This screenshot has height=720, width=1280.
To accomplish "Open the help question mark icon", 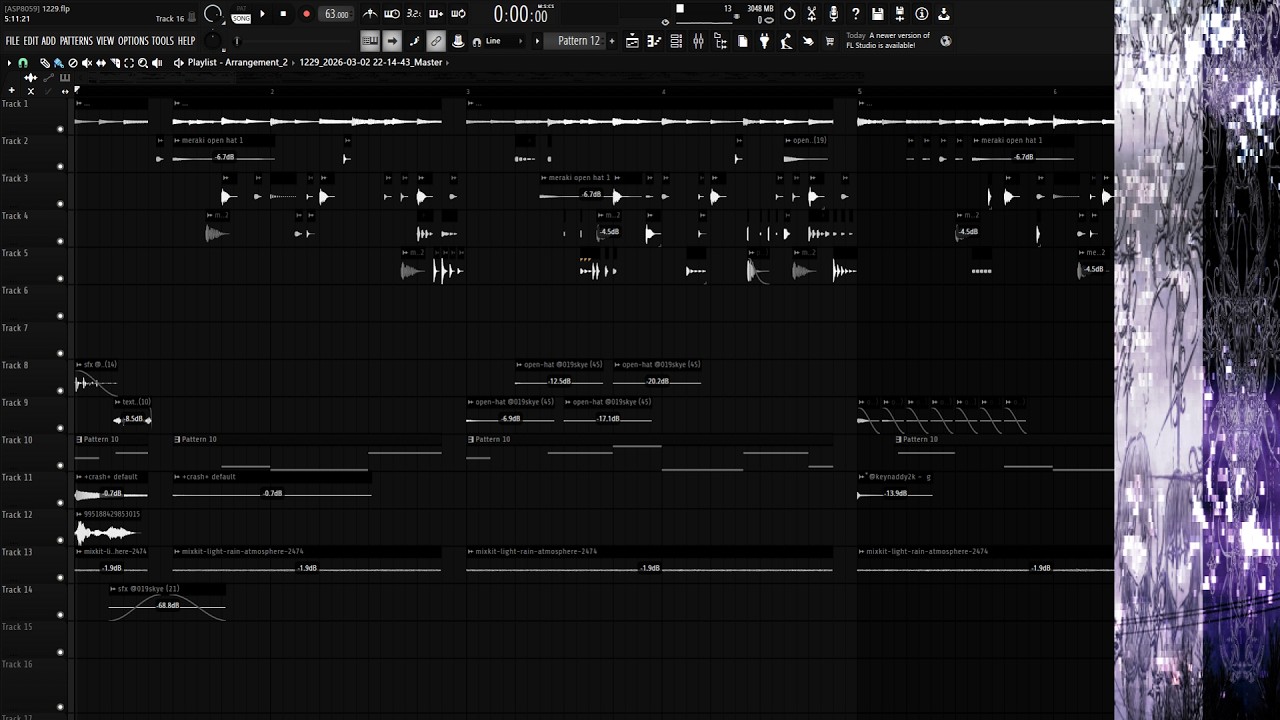I will click(855, 14).
